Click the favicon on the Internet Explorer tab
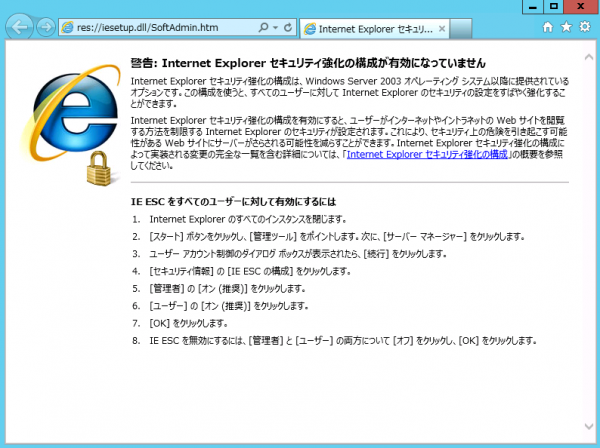600x448 pixels. tap(310, 30)
